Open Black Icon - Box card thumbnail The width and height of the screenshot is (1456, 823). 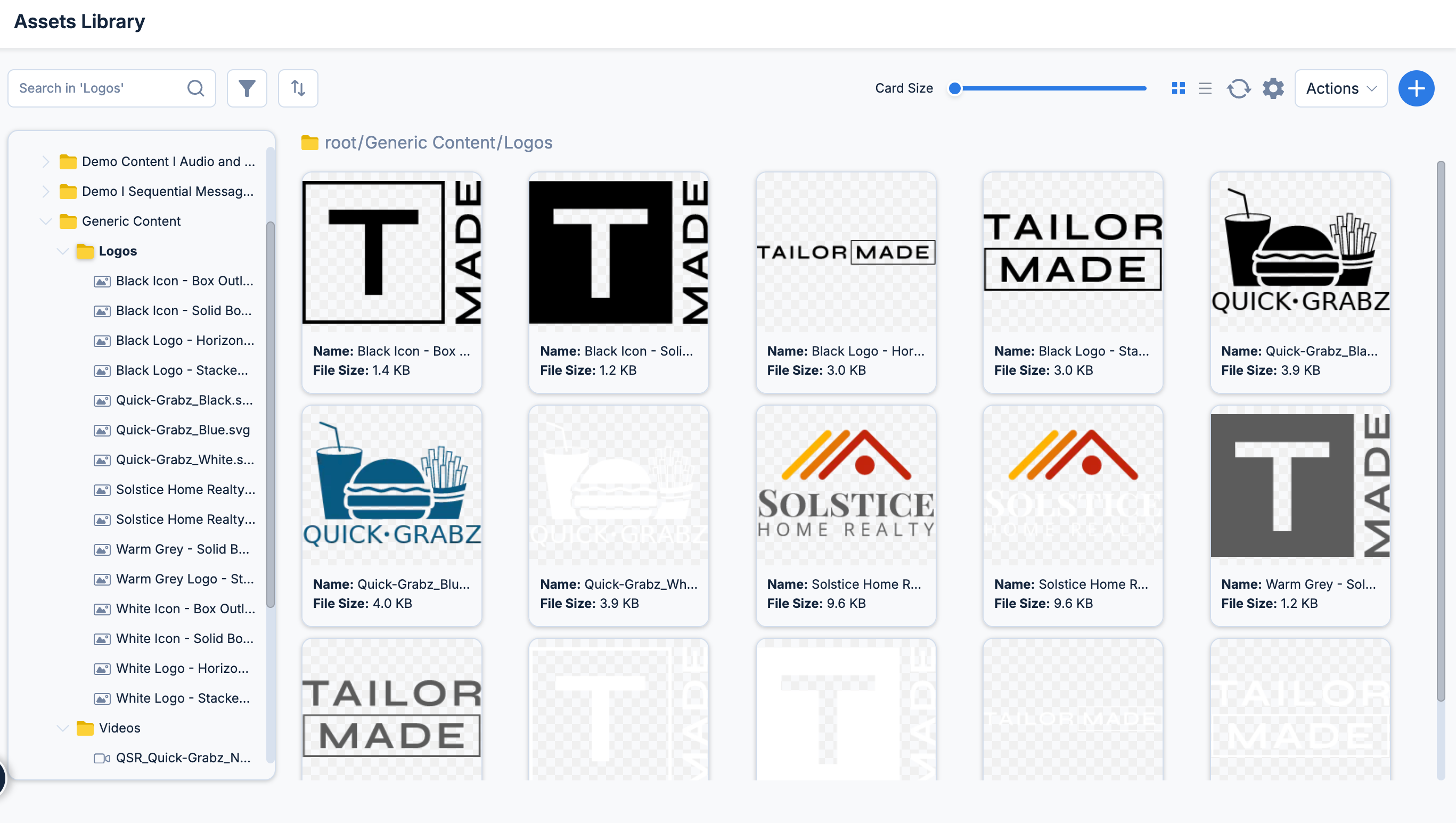tap(392, 252)
